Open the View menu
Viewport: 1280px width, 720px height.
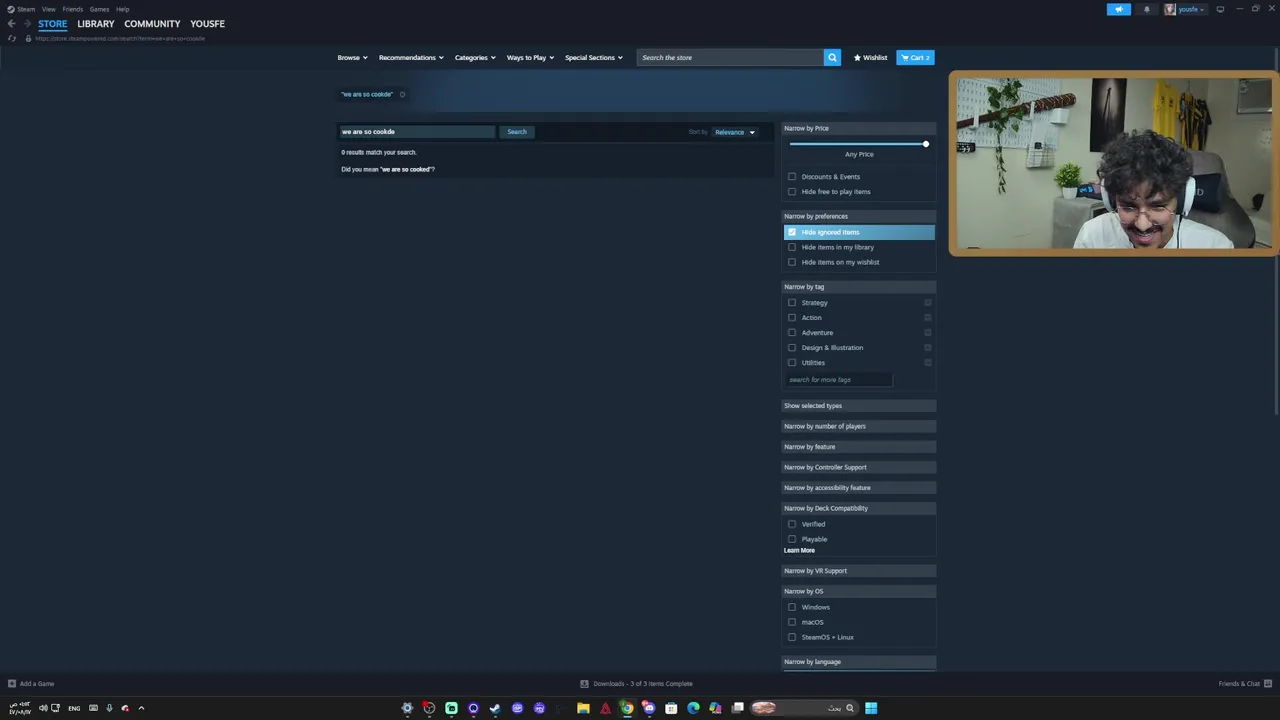pyautogui.click(x=48, y=9)
